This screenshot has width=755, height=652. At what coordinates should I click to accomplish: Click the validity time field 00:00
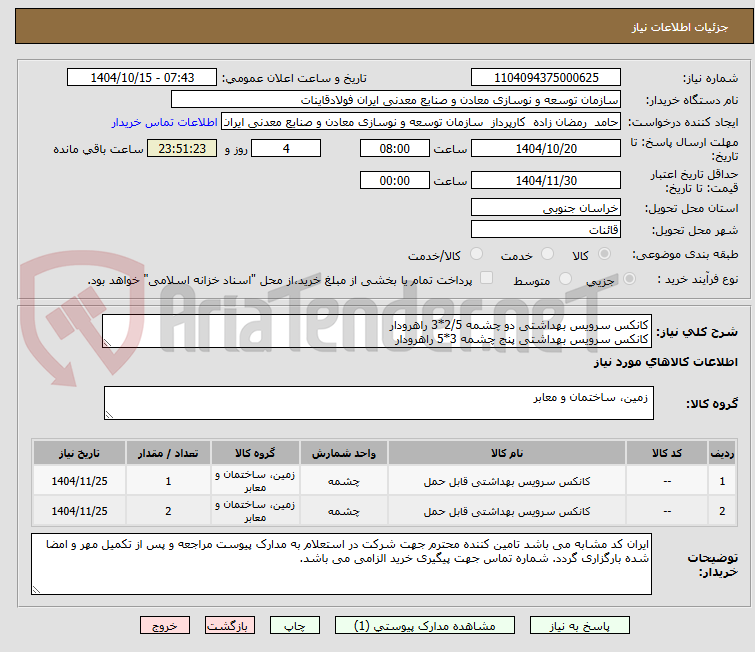pos(395,181)
